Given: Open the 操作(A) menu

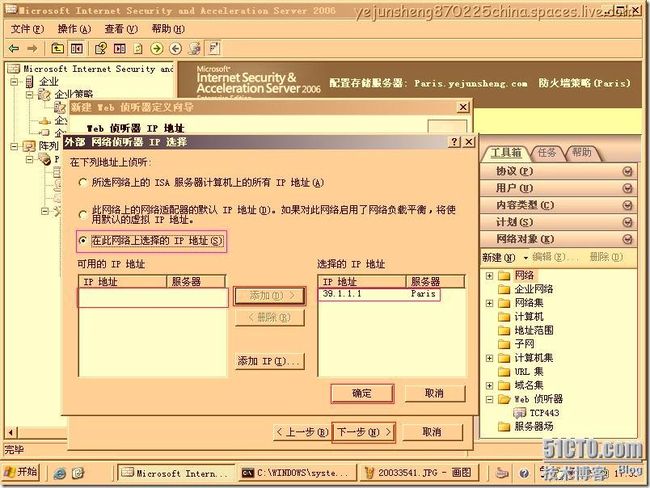Looking at the screenshot, I should pos(74,29).
